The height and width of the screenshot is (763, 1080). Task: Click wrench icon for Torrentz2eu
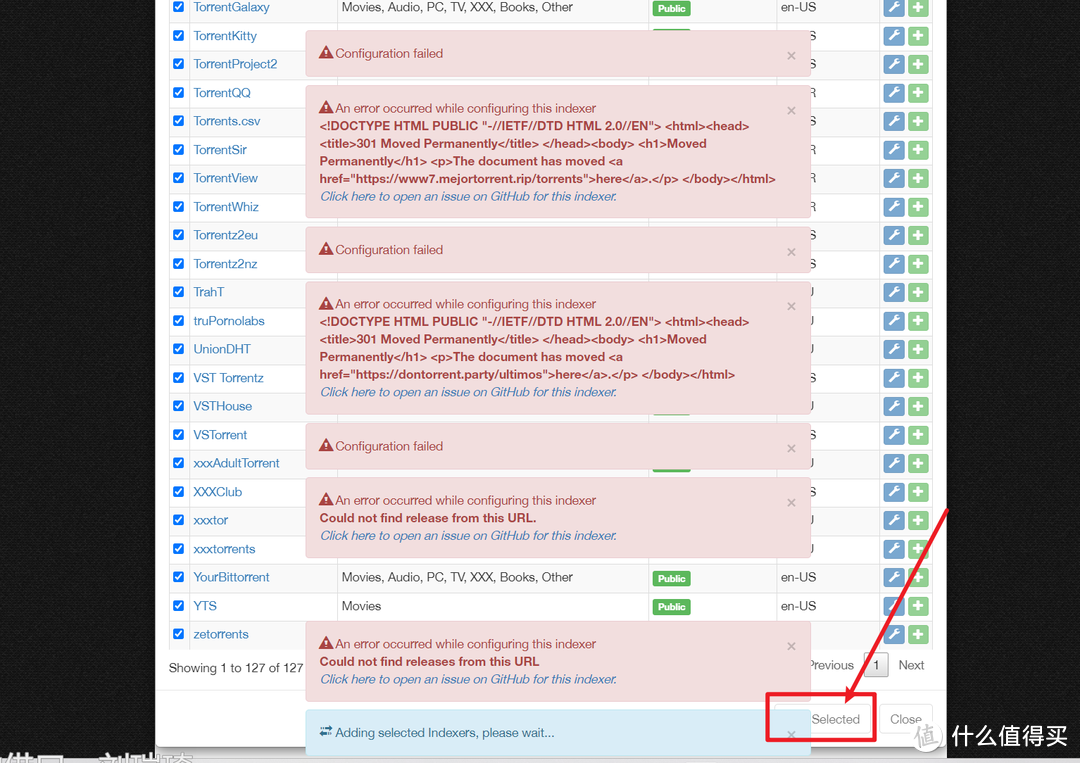[893, 236]
